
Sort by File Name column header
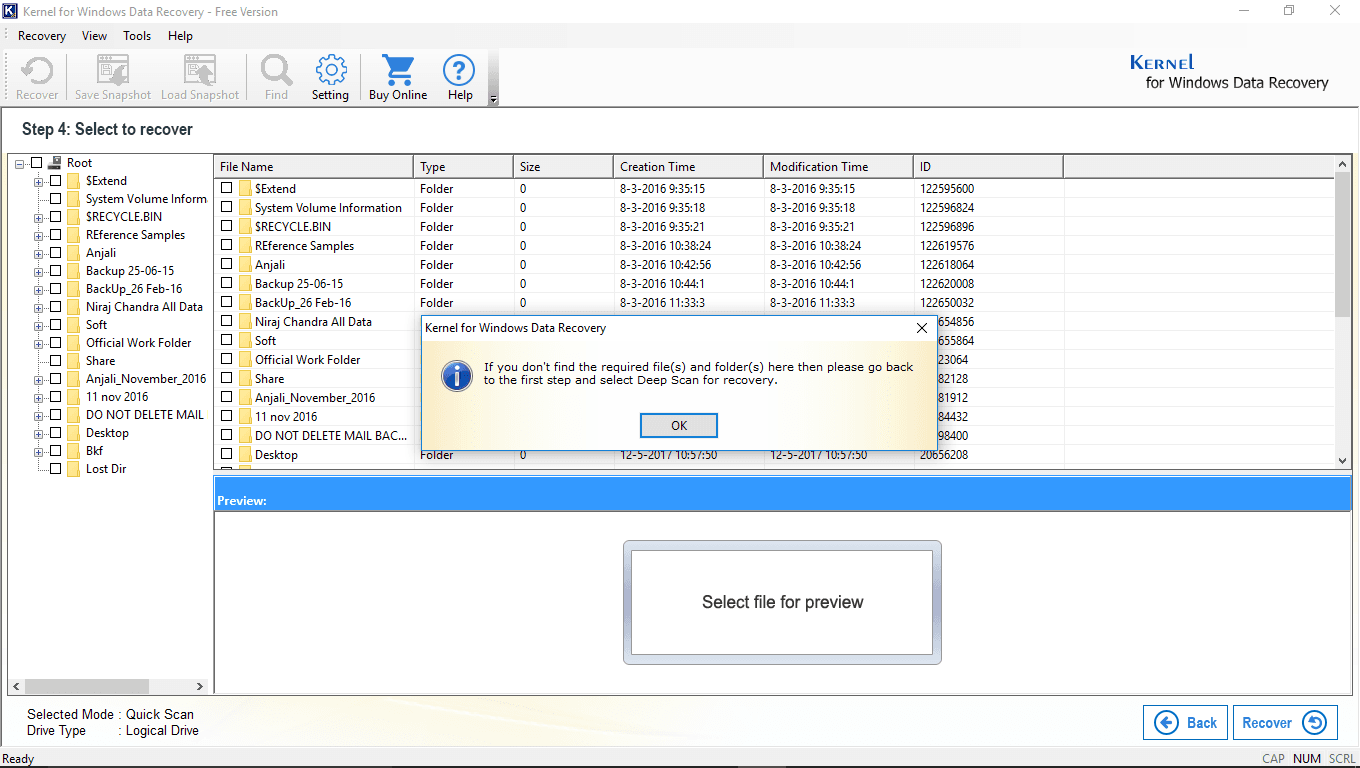[314, 167]
